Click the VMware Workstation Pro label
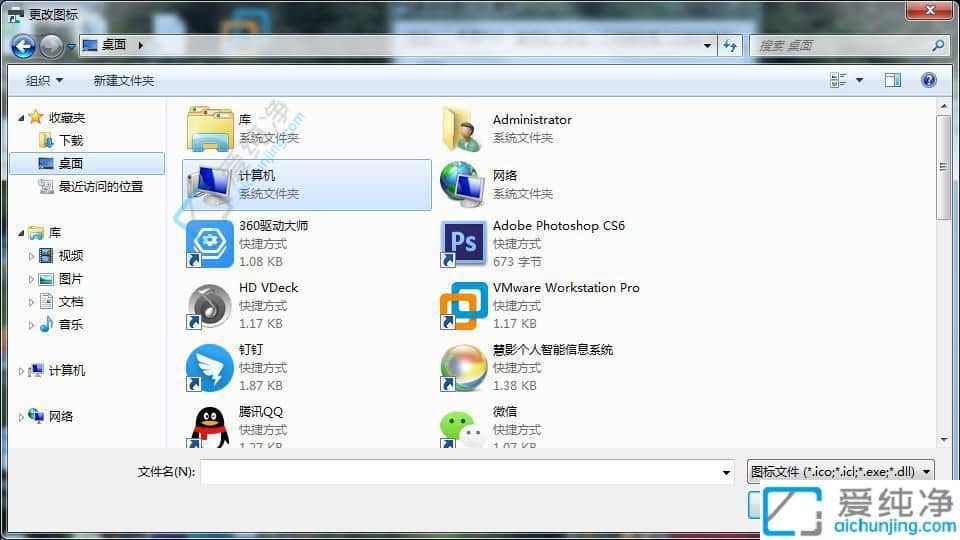Image resolution: width=960 pixels, height=540 pixels. [x=566, y=287]
